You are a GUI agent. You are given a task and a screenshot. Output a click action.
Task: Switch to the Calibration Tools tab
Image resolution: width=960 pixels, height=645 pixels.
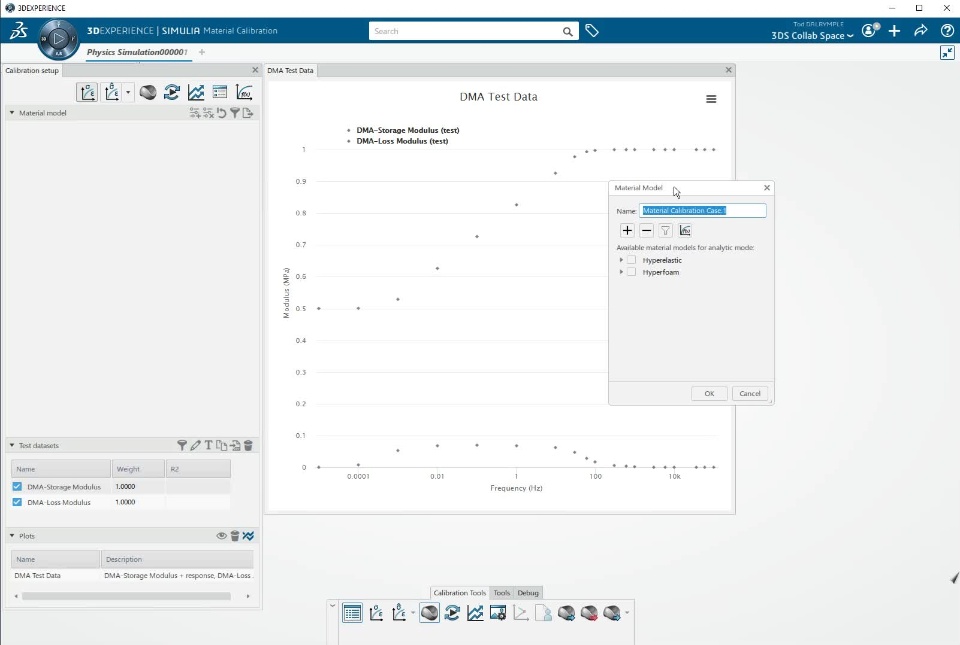click(459, 593)
